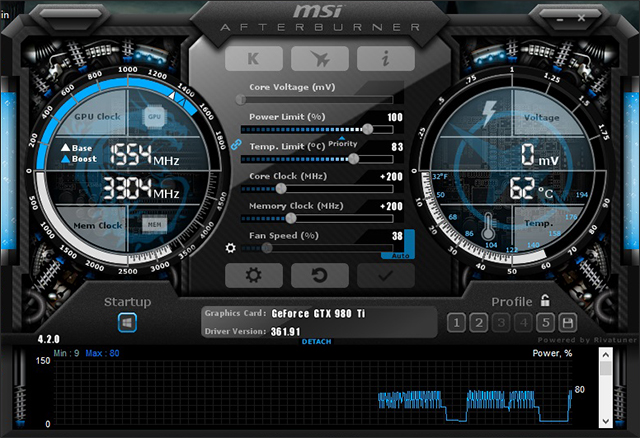640x438 pixels.
Task: Click the lightning bolt voltage icon
Action: pos(489,113)
